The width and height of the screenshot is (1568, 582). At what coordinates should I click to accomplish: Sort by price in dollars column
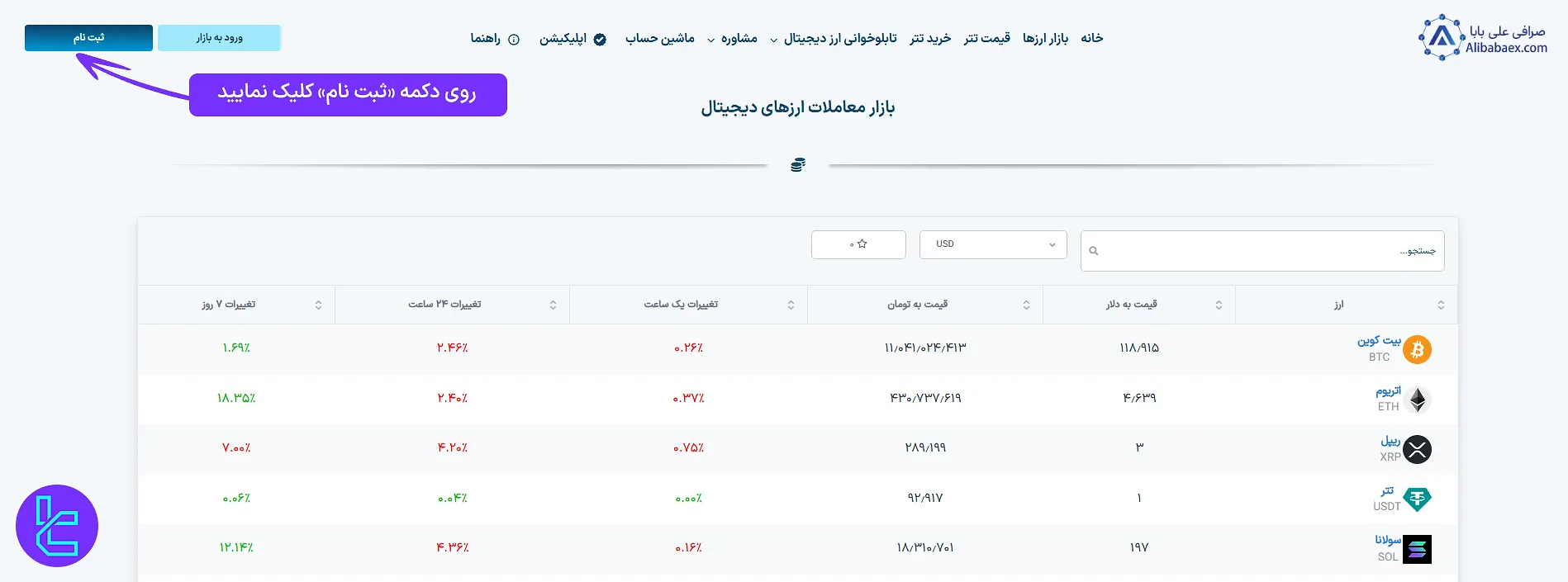1219,305
